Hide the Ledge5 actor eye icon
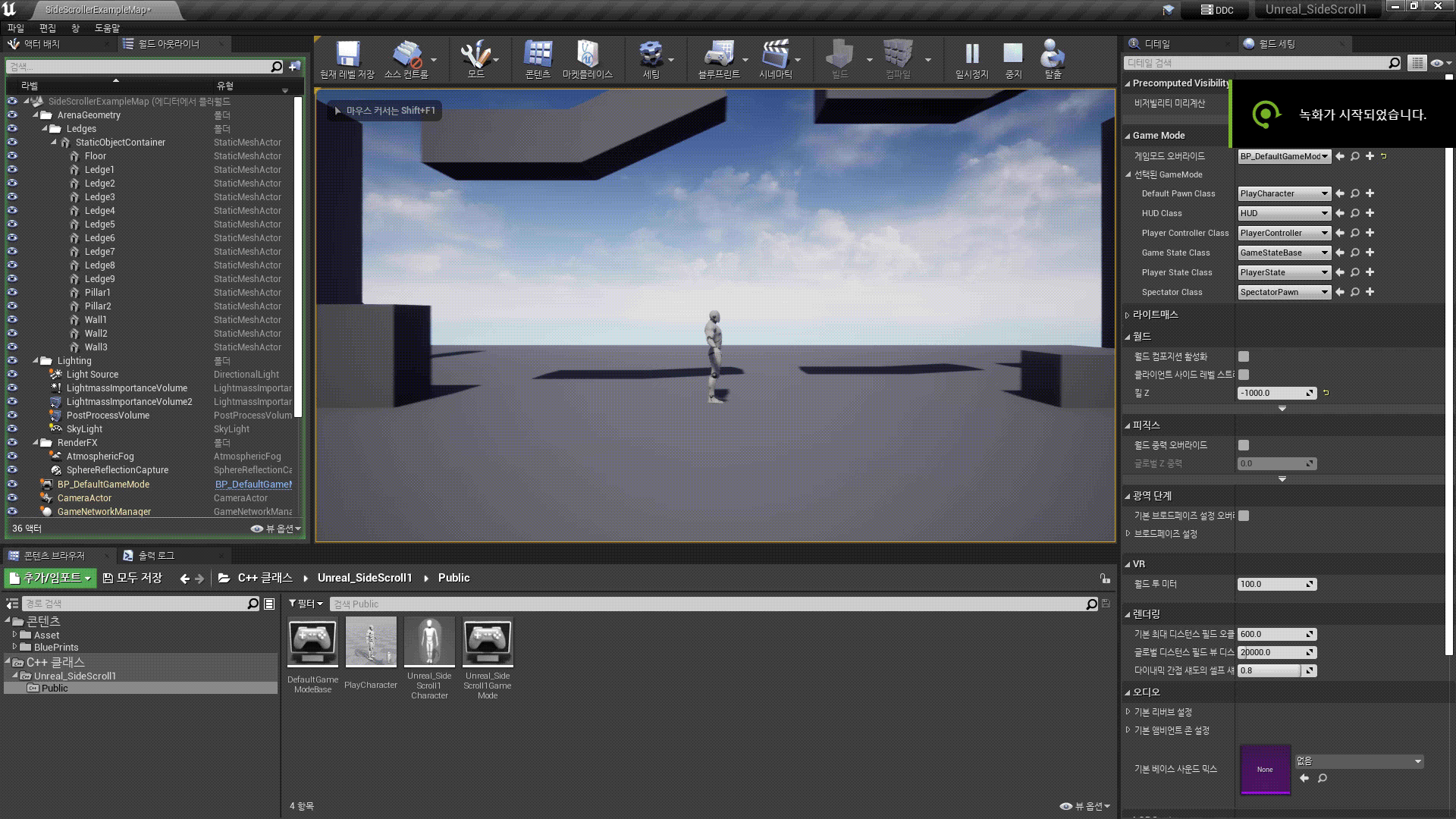The width and height of the screenshot is (1456, 819). coord(12,224)
